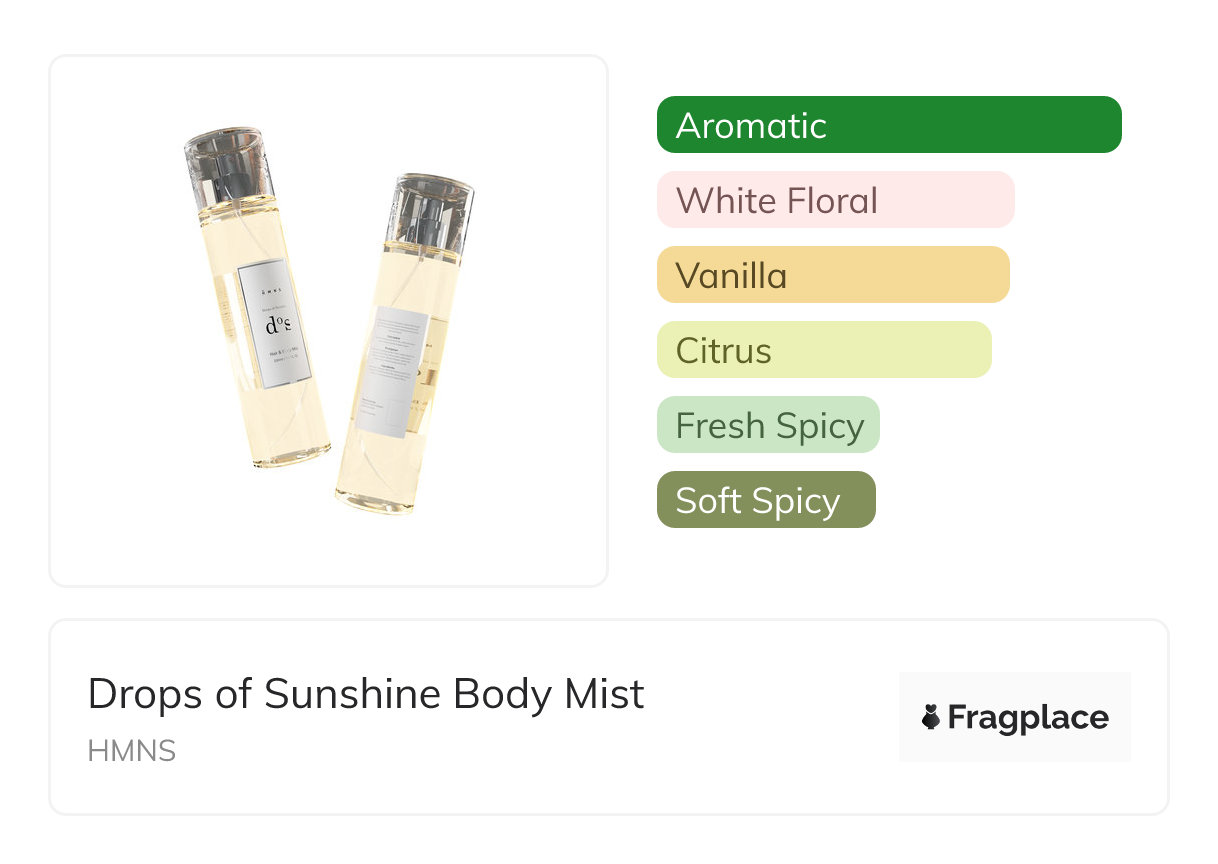Click the Soft Spicy accord tag
Image resolution: width=1218 pixels, height=864 pixels.
pos(766,500)
